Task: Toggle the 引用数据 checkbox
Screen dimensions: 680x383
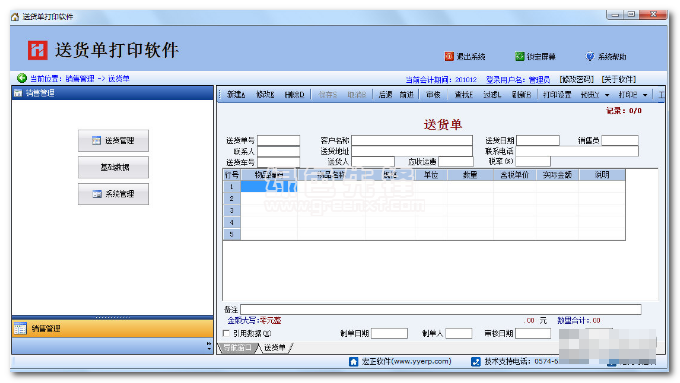Action: click(226, 333)
